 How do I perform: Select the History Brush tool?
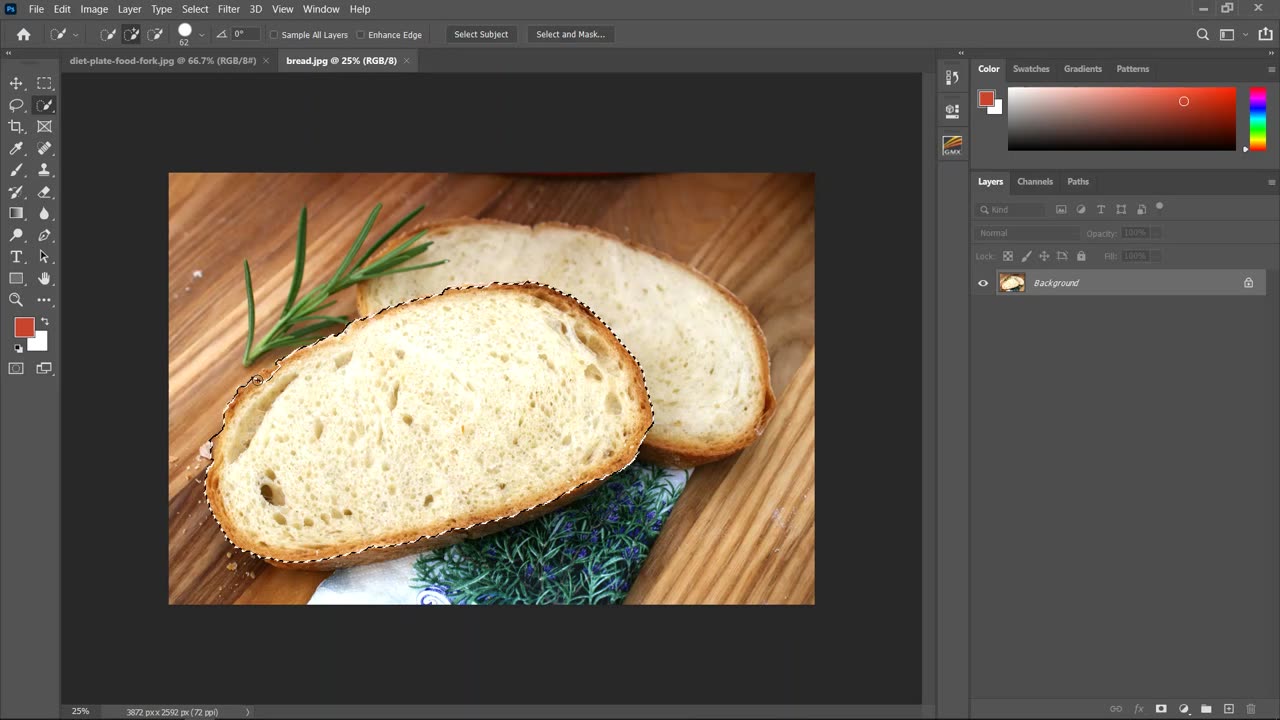coord(16,192)
